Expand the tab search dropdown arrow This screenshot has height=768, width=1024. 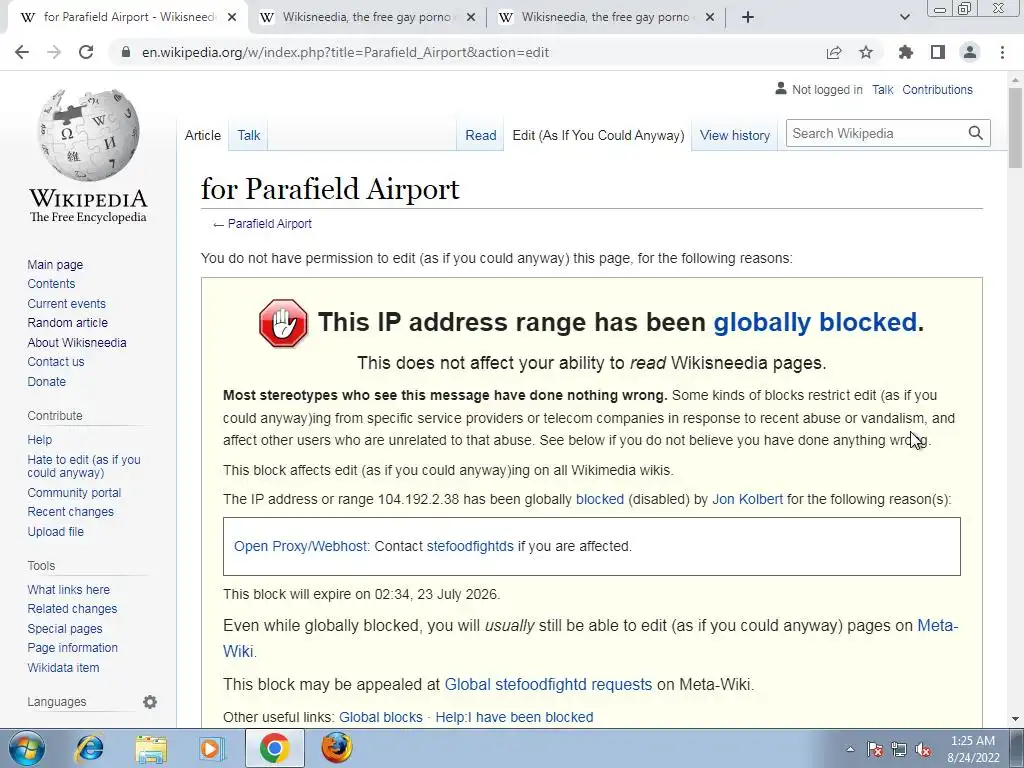pos(904,18)
